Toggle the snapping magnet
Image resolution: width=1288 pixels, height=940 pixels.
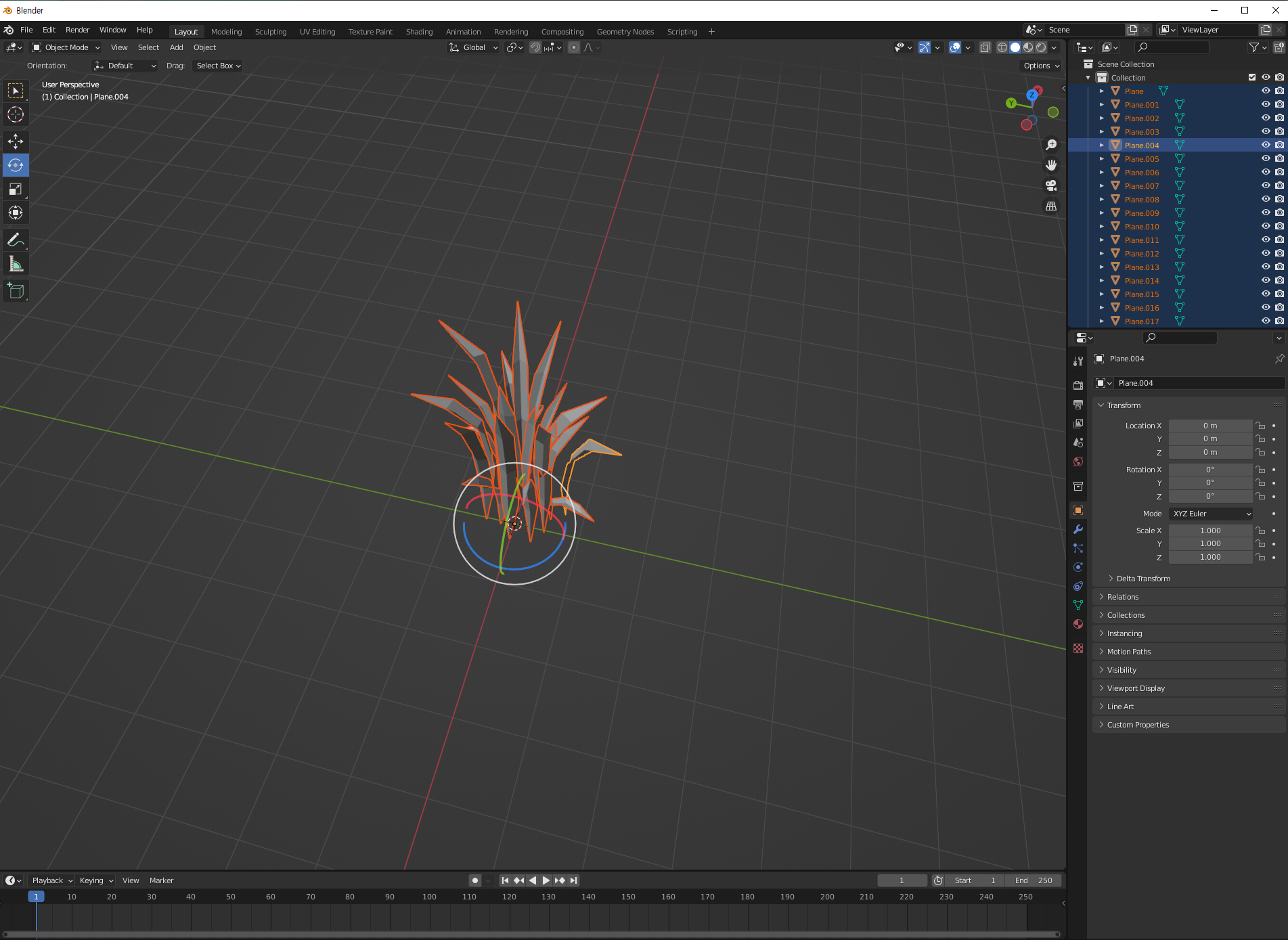tap(535, 47)
